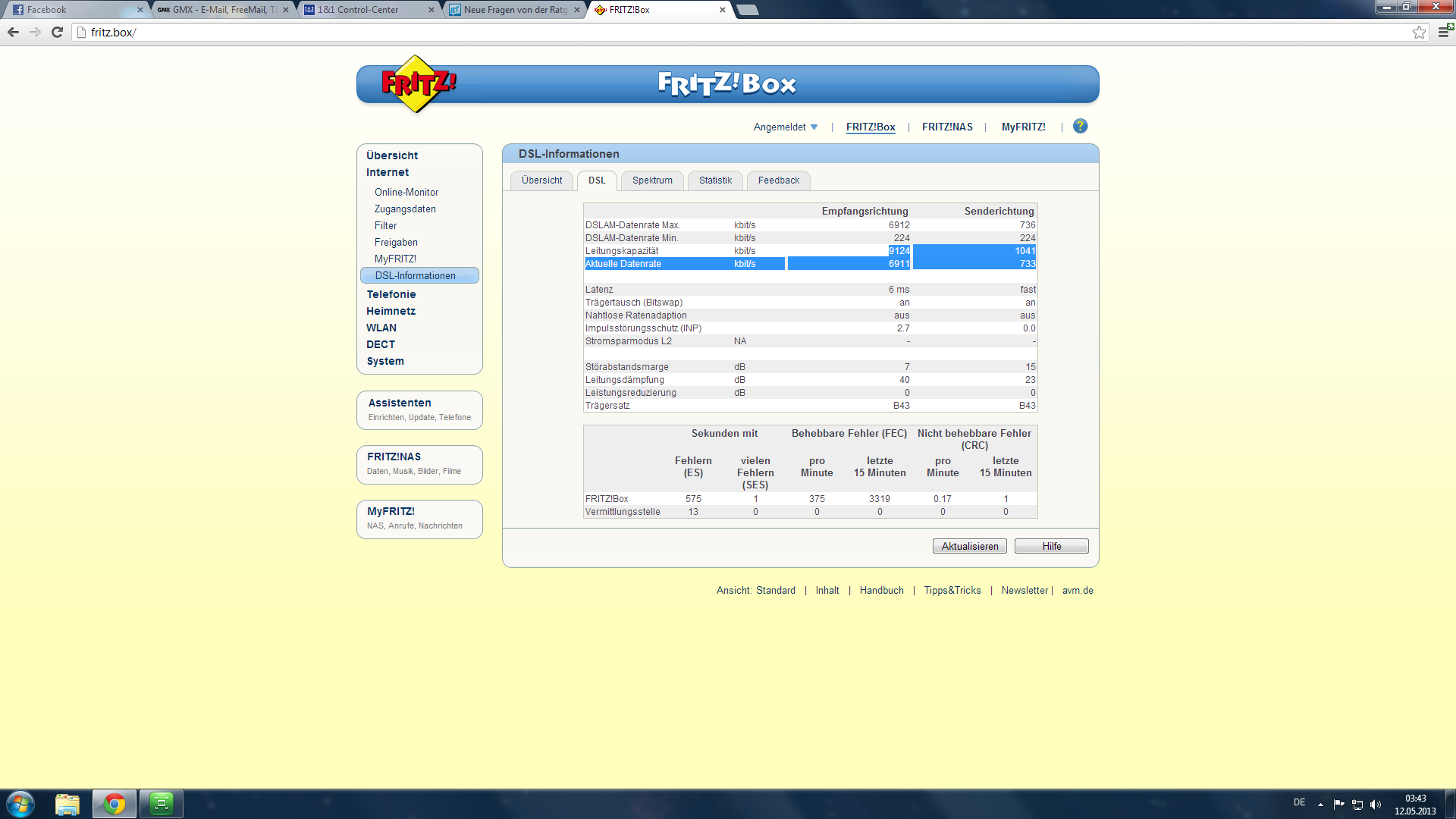The height and width of the screenshot is (819, 1456).
Task: Open the blue help question mark icon
Action: [x=1080, y=126]
